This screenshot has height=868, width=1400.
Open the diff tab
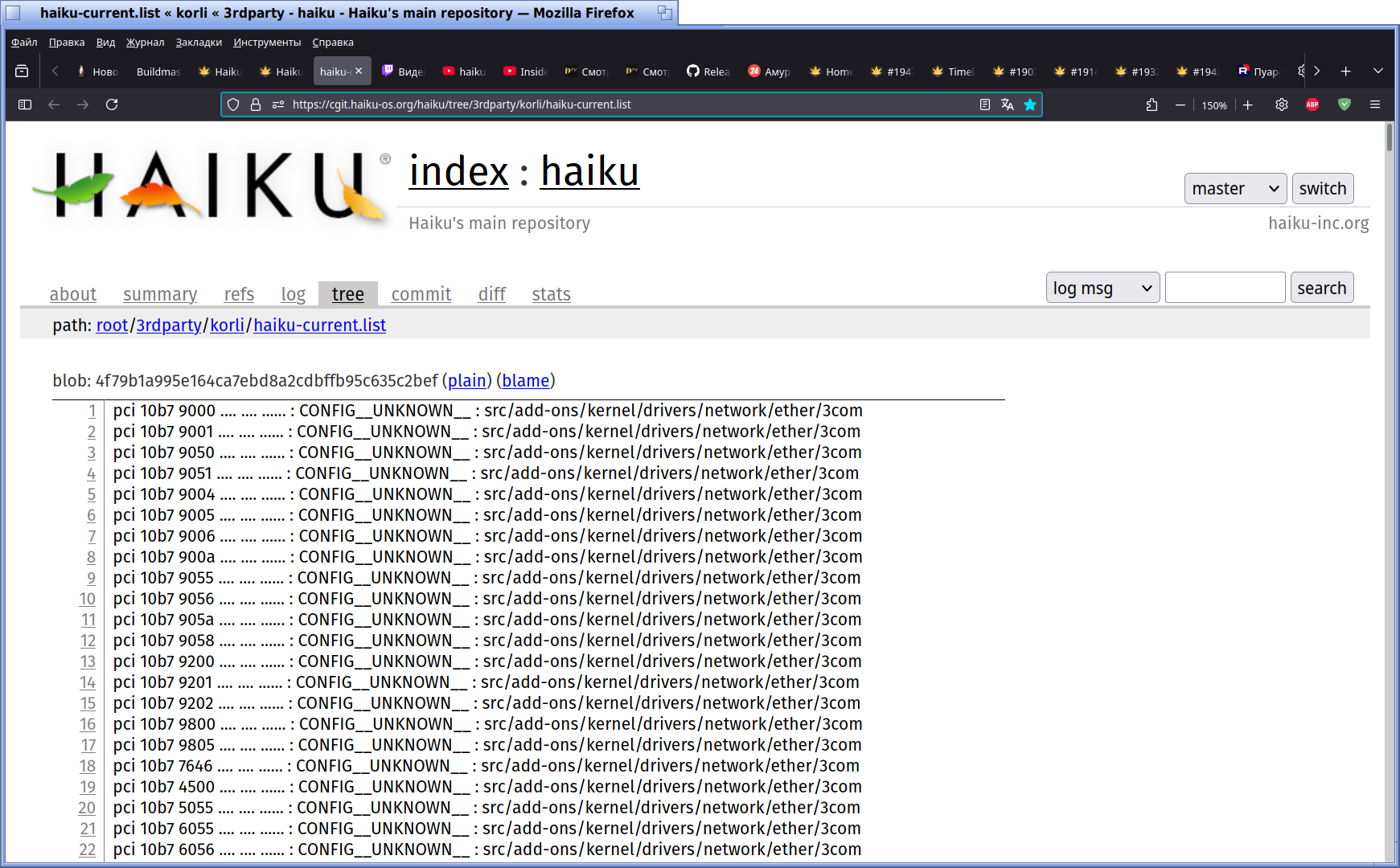pos(491,295)
